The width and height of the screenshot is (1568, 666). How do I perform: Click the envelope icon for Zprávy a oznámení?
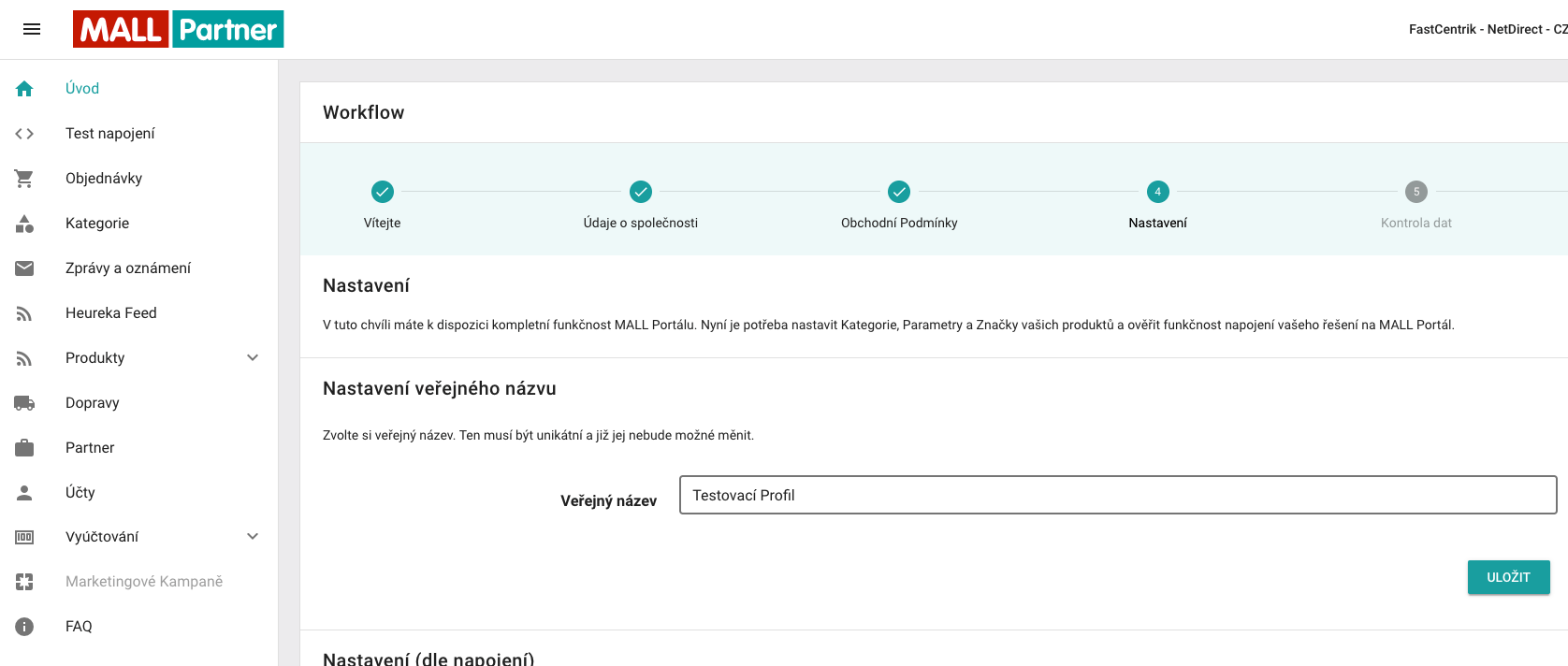click(24, 268)
